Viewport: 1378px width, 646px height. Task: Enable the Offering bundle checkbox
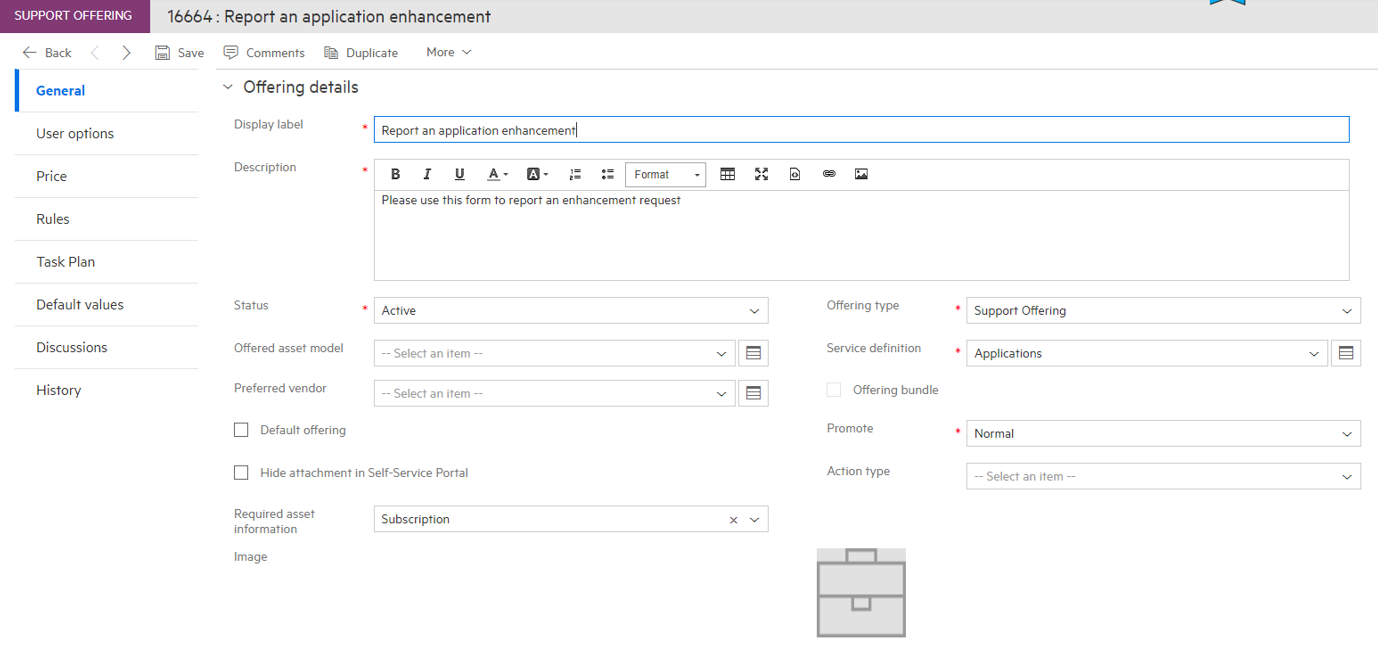834,389
